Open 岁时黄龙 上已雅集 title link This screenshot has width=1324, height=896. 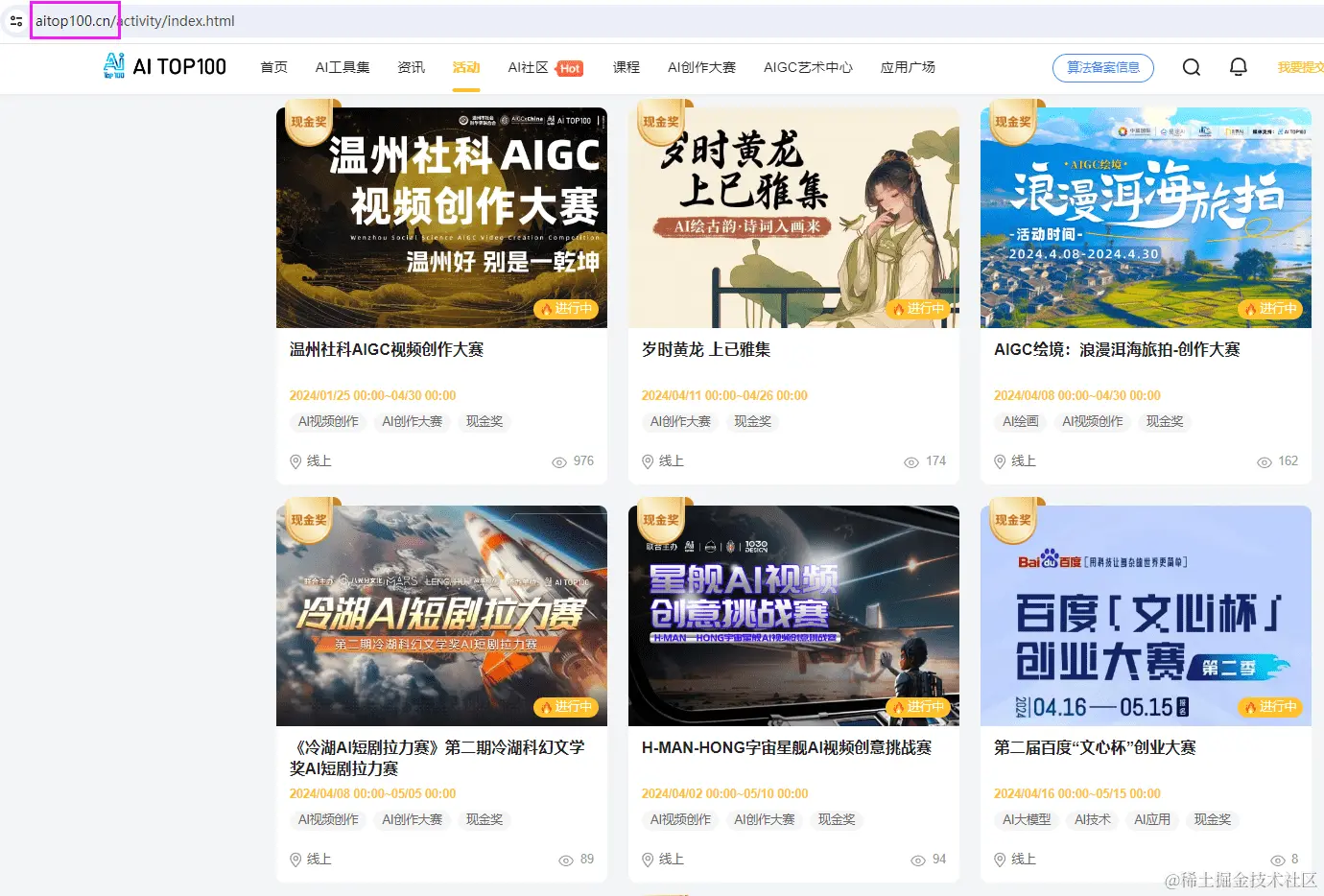click(x=706, y=349)
